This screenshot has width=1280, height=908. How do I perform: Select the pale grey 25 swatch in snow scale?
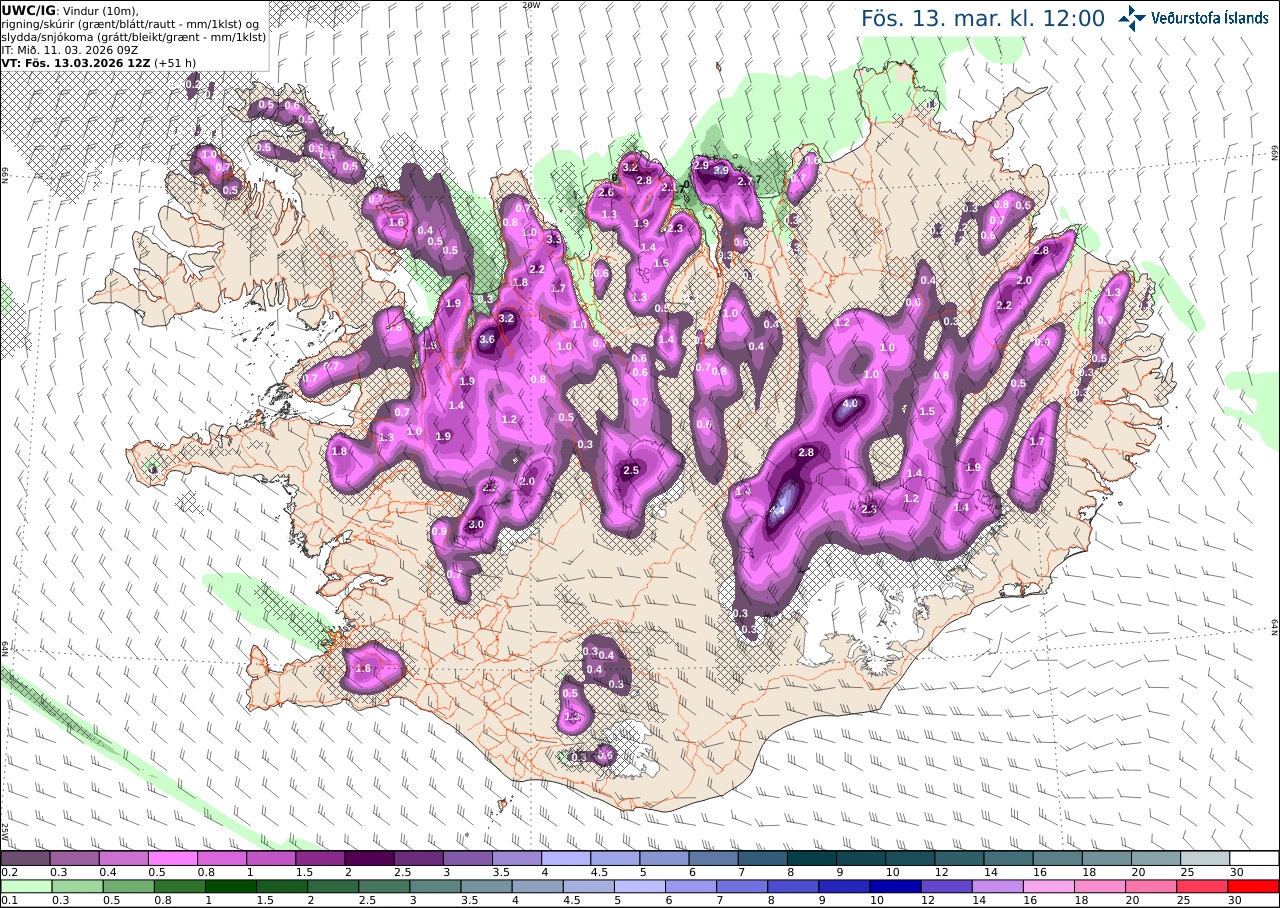tap(1206, 858)
